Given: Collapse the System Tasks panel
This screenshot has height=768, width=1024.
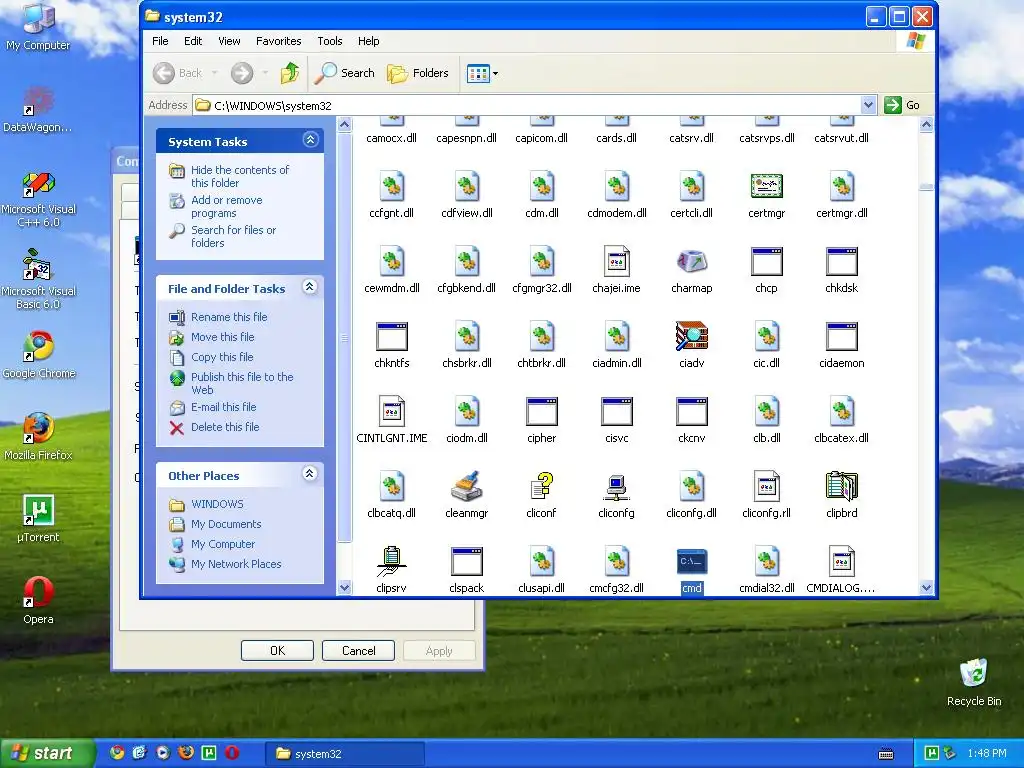Looking at the screenshot, I should click(x=310, y=139).
